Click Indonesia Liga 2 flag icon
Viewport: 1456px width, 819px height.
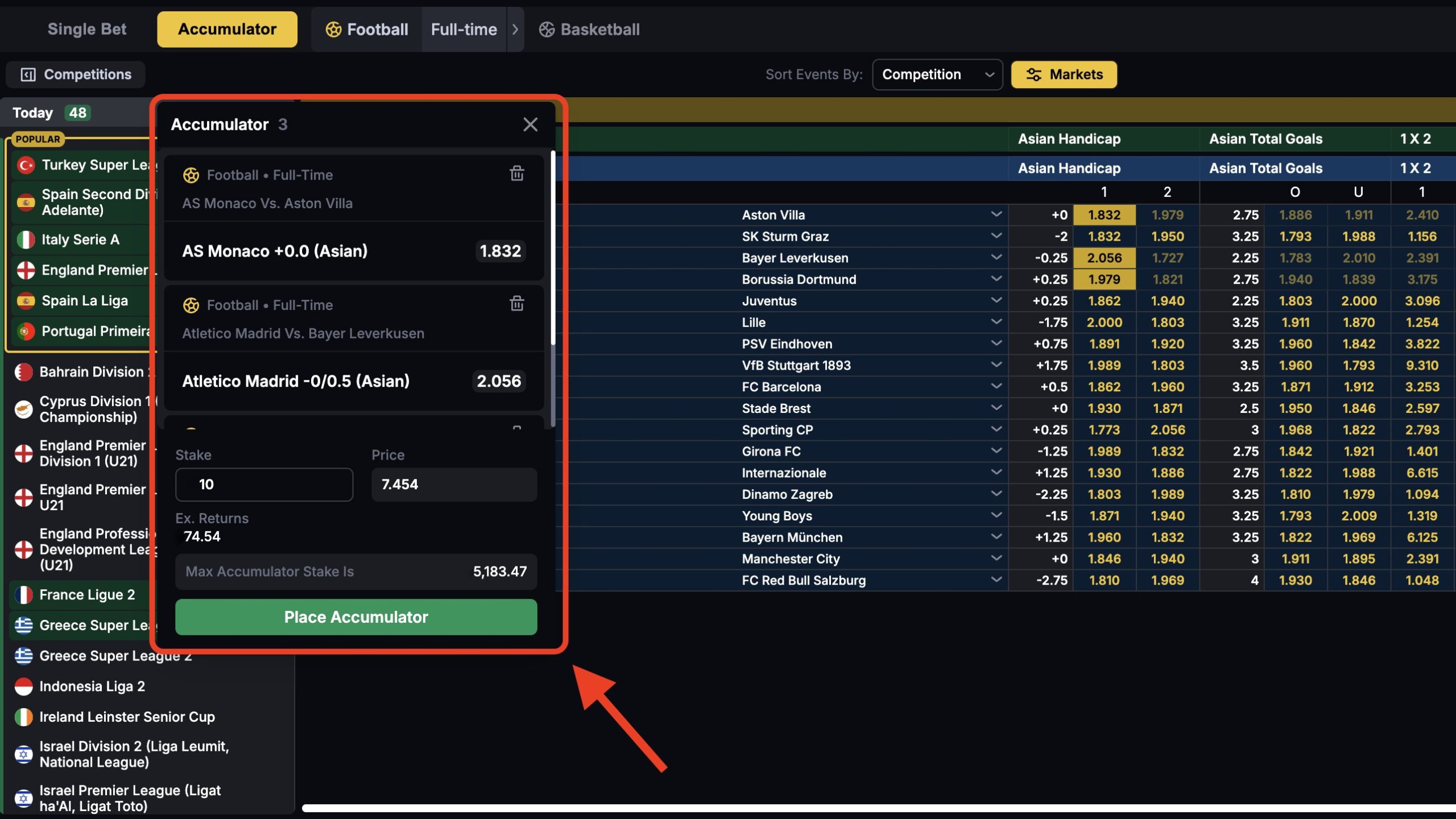23,686
